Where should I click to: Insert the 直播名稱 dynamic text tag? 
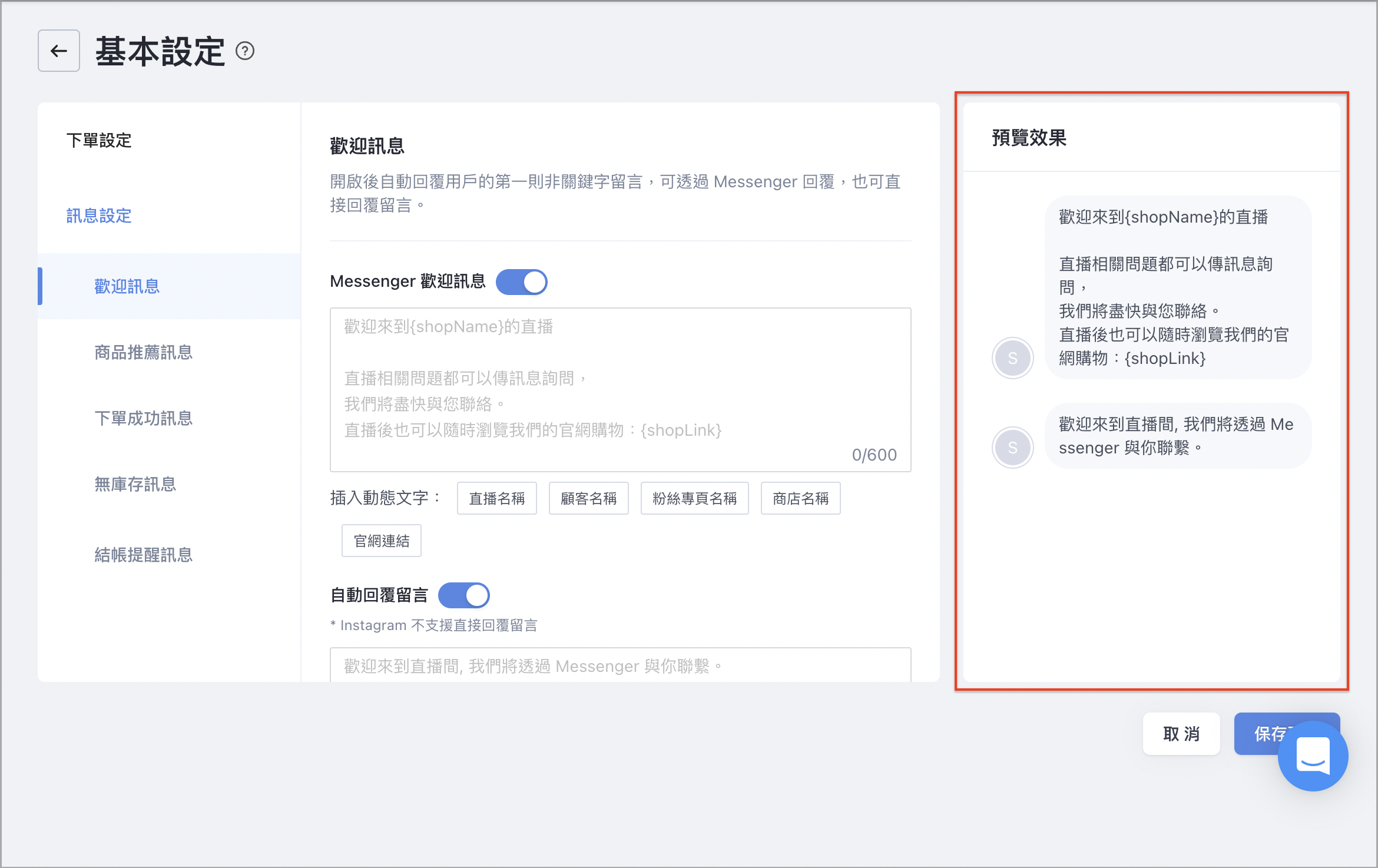tap(496, 499)
